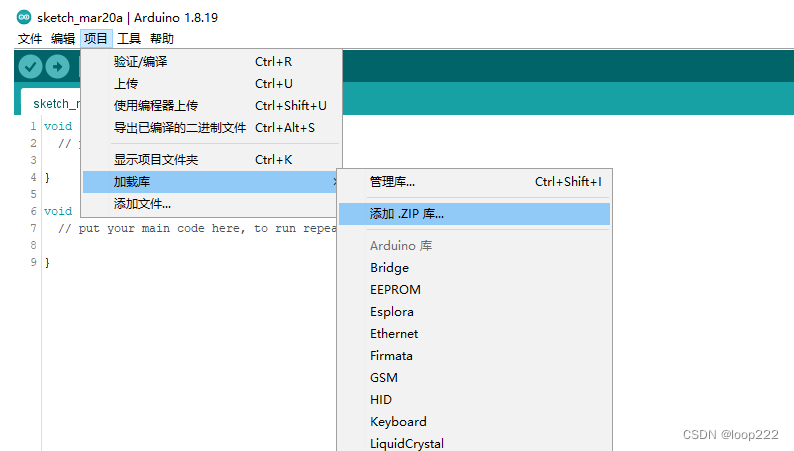Include the Firmata library
Viewport: 794px width, 451px height.
click(474, 356)
